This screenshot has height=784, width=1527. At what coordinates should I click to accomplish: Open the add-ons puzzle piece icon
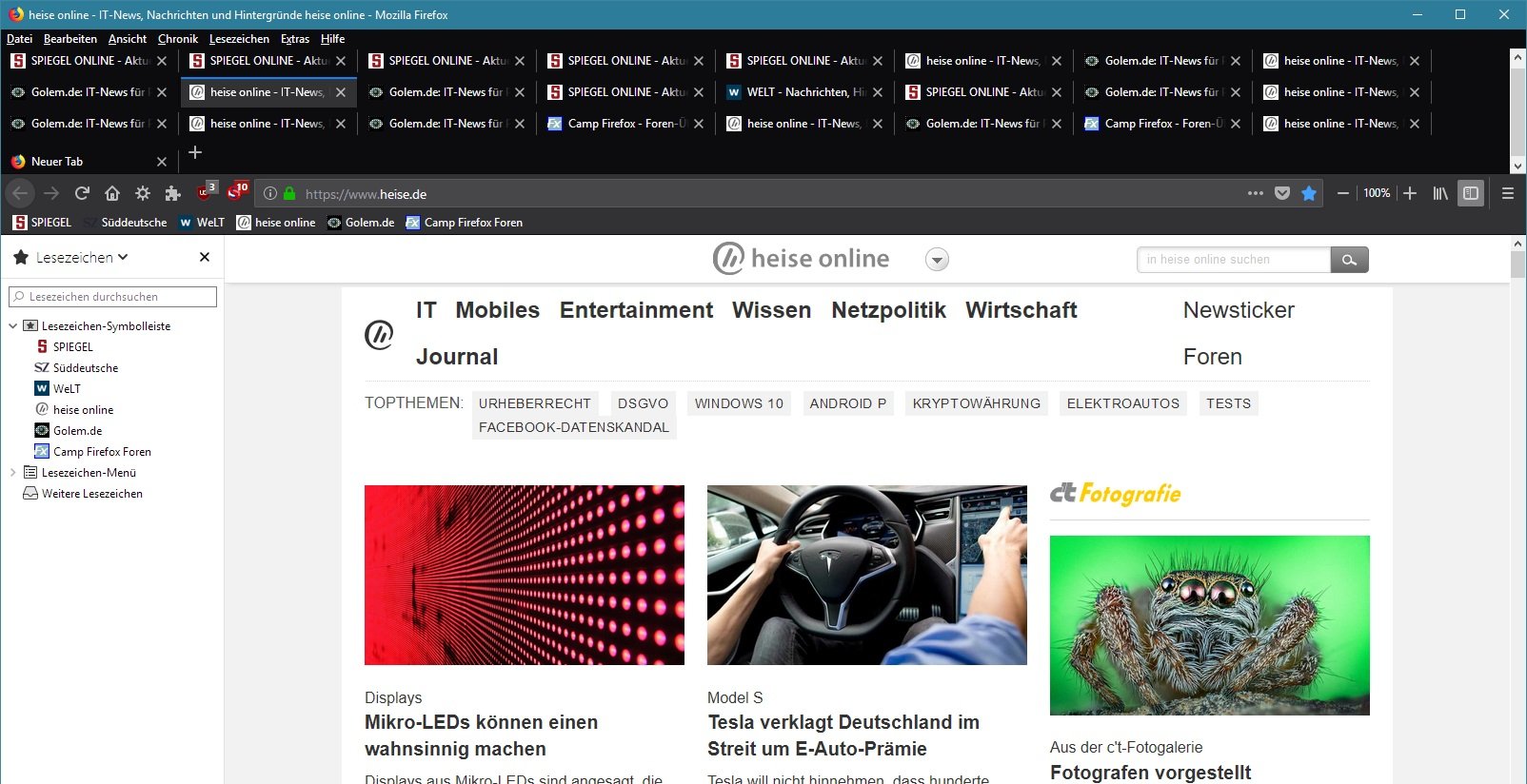tap(172, 193)
